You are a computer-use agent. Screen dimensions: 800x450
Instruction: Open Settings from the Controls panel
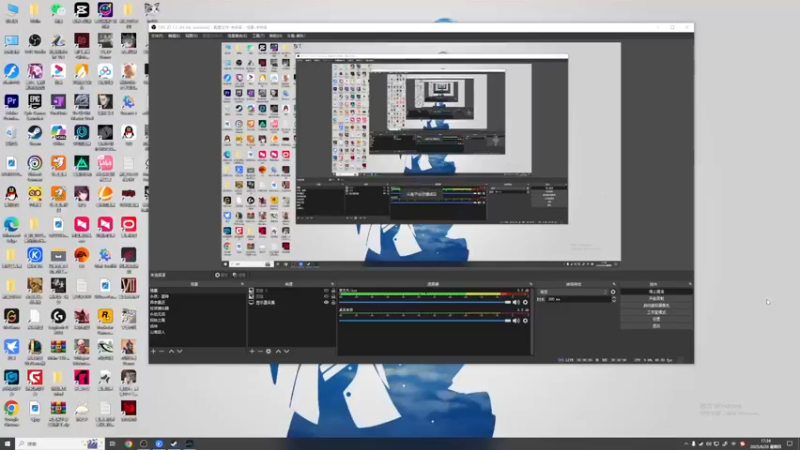pyautogui.click(x=657, y=319)
